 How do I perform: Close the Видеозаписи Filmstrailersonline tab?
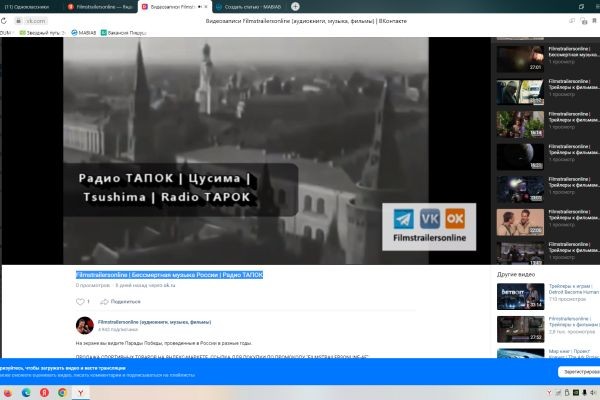pyautogui.click(x=206, y=7)
